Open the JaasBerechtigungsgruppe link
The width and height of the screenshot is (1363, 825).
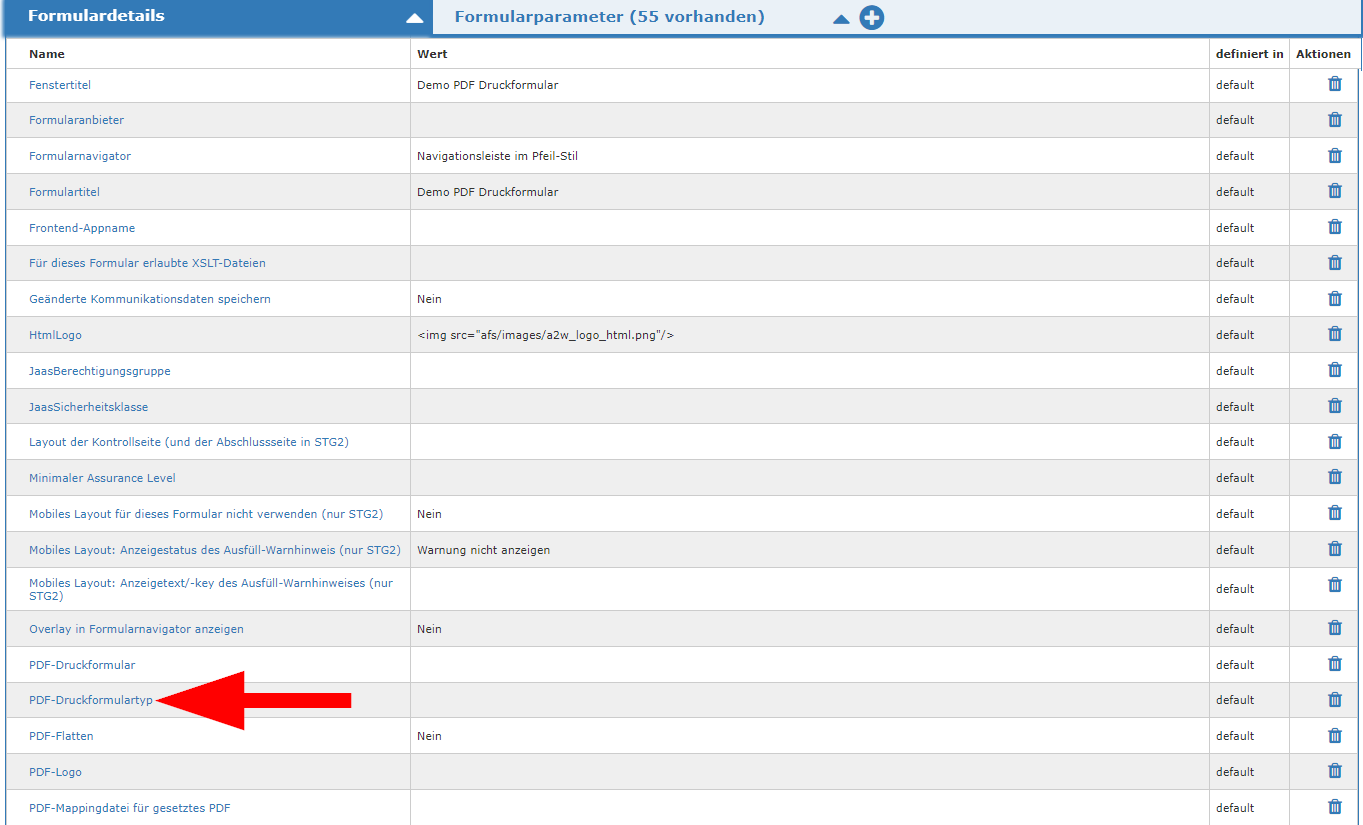click(100, 371)
